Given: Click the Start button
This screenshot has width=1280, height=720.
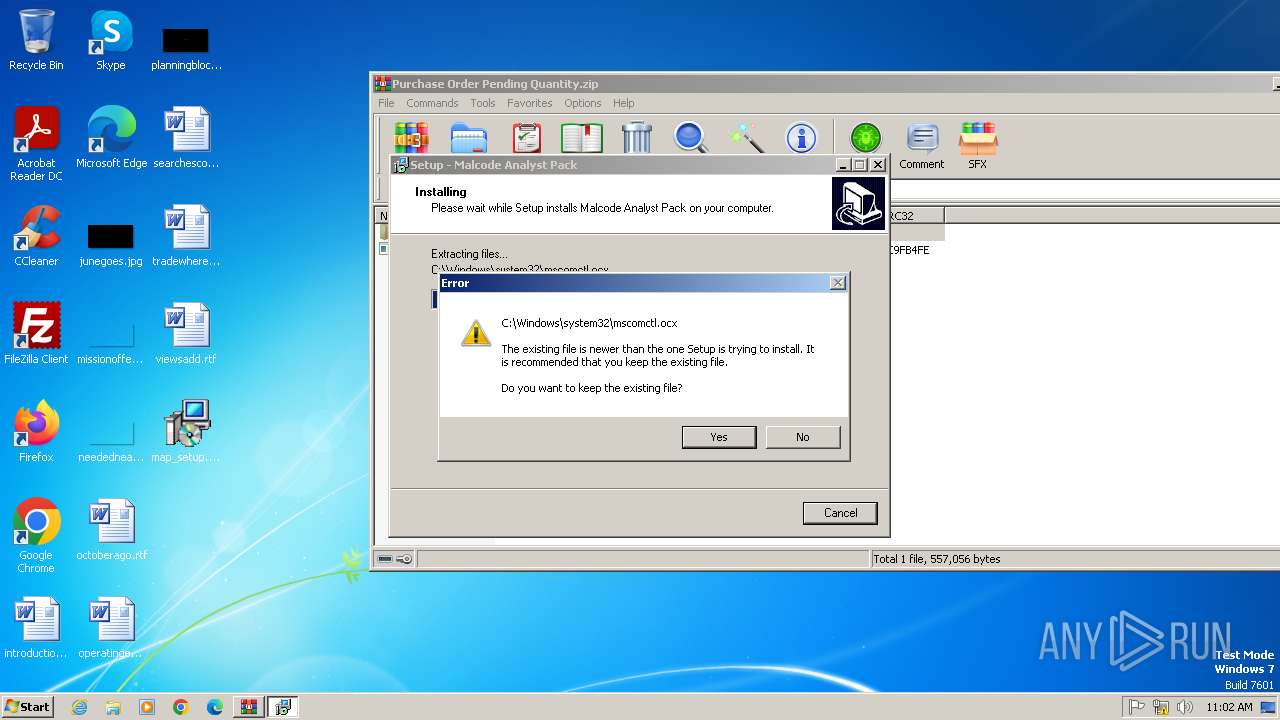Looking at the screenshot, I should [28, 706].
